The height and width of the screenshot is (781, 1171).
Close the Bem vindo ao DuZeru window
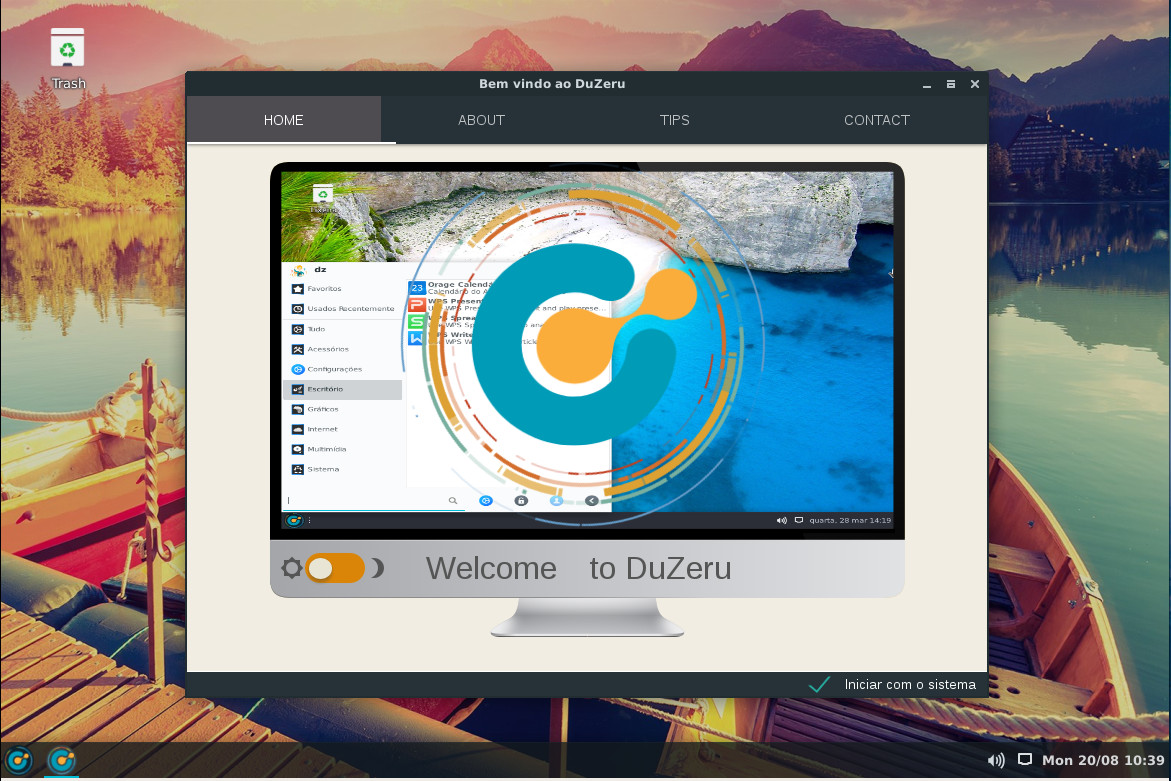[x=975, y=84]
